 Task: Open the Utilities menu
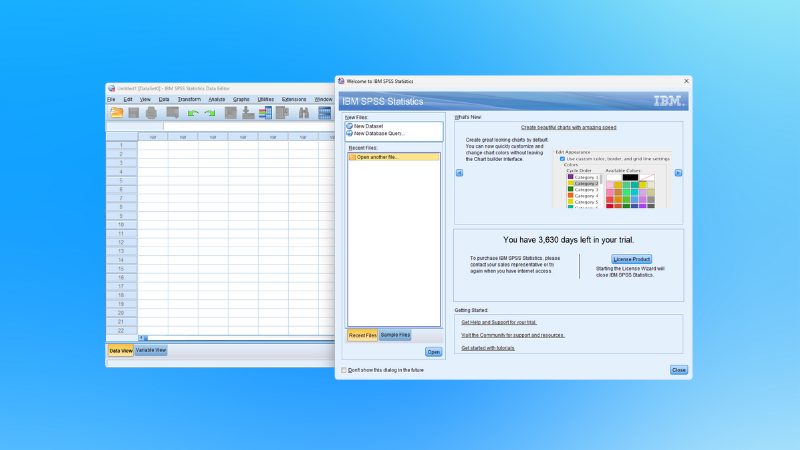coord(266,99)
